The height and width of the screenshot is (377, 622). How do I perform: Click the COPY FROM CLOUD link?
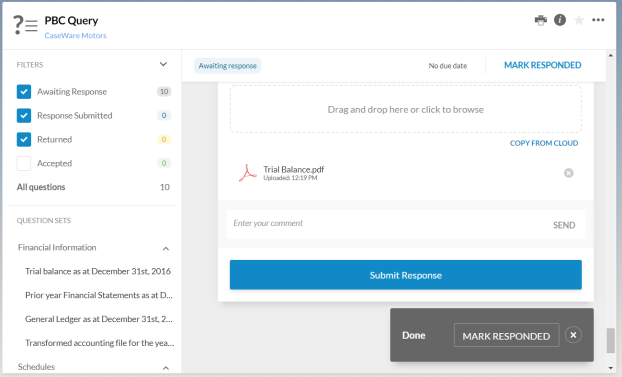[544, 143]
